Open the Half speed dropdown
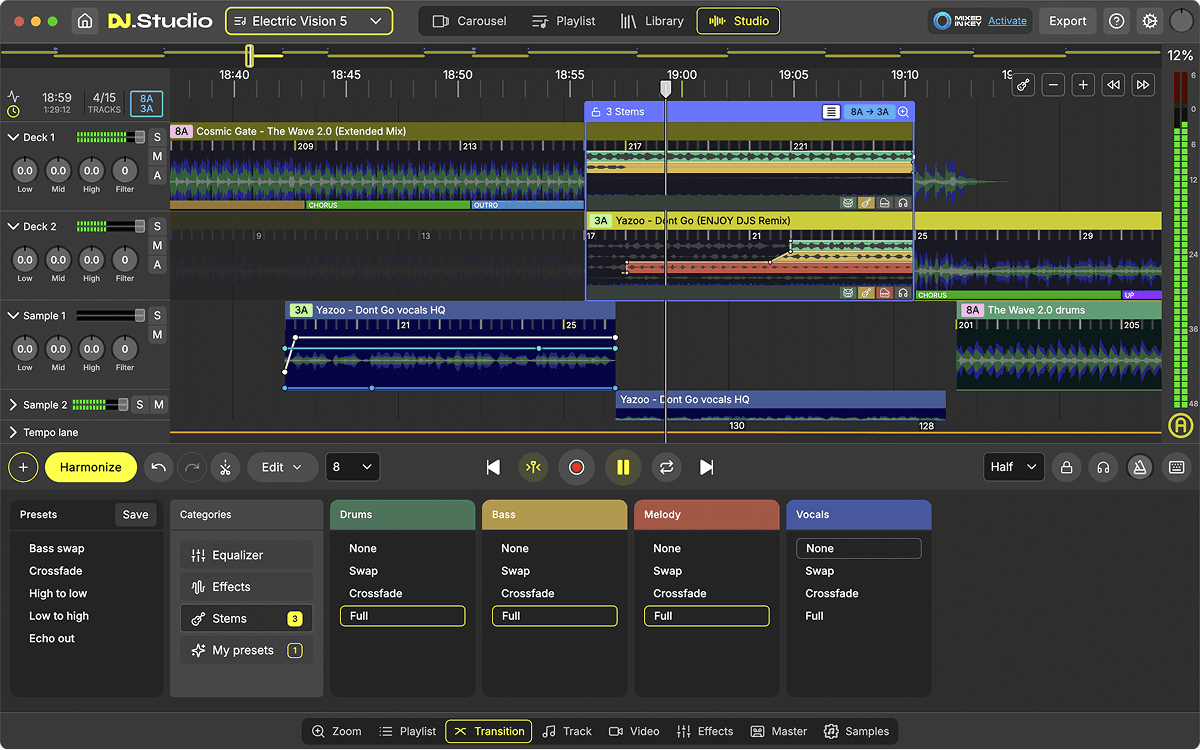Viewport: 1200px width, 750px height. pyautogui.click(x=1013, y=467)
